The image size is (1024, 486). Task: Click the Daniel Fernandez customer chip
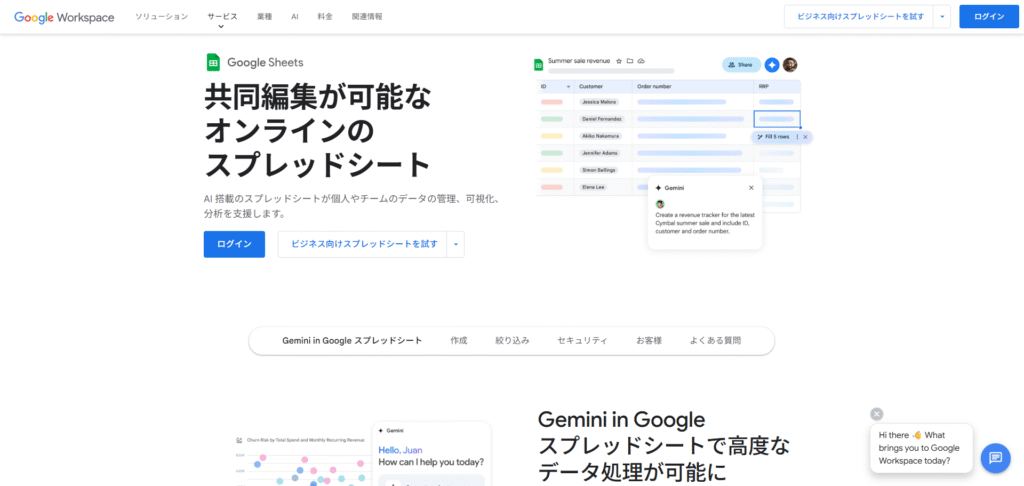(601, 119)
